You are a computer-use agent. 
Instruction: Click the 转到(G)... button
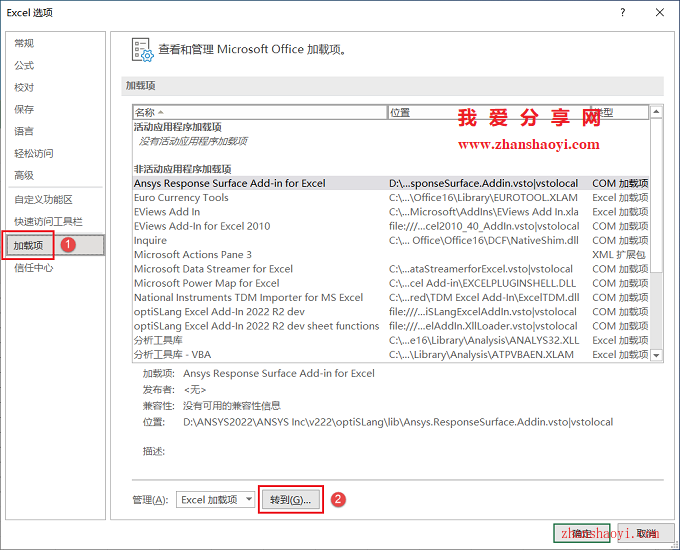[291, 500]
